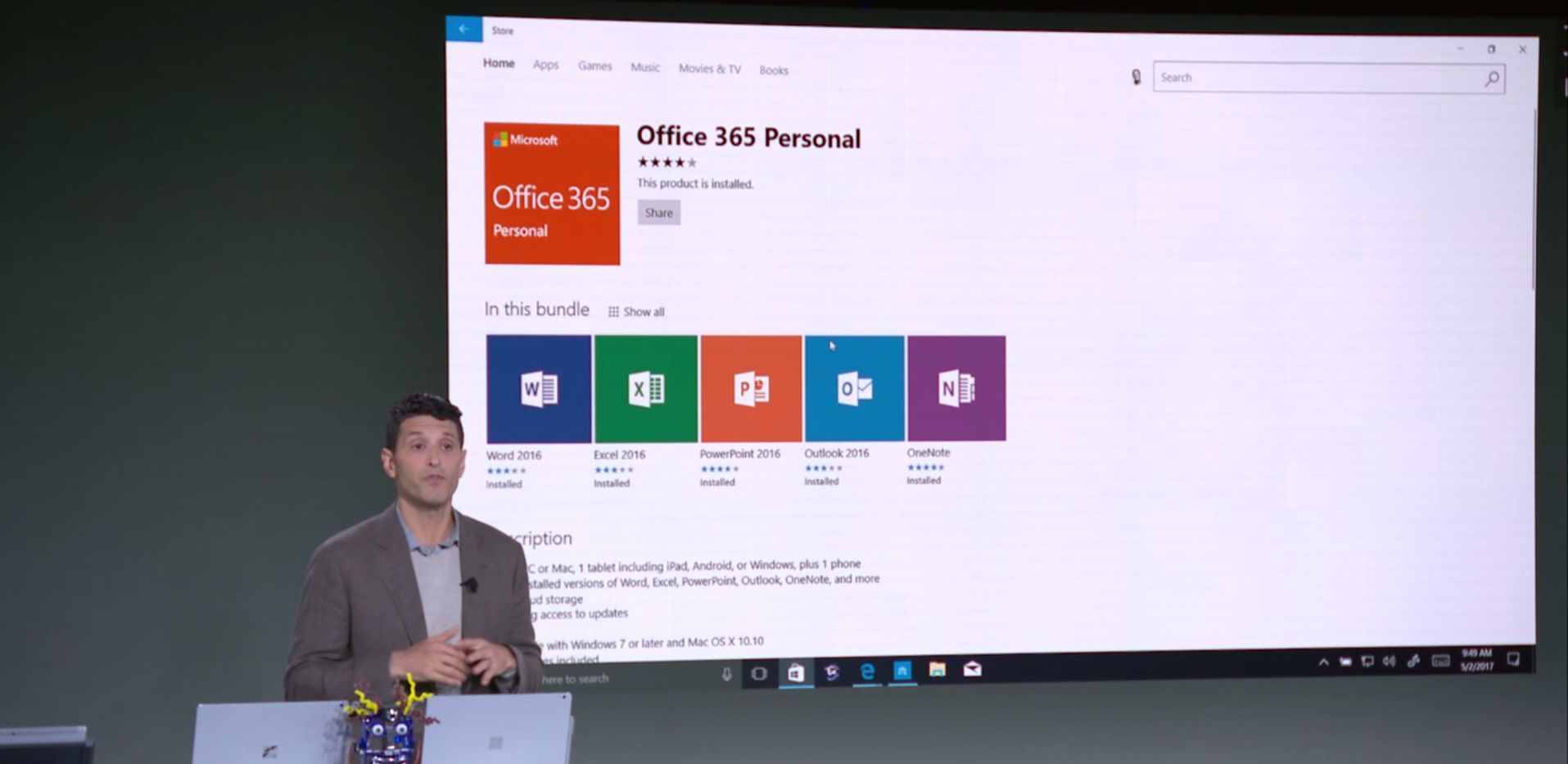Open the Games tab
The height and width of the screenshot is (764, 1568).
[x=594, y=66]
